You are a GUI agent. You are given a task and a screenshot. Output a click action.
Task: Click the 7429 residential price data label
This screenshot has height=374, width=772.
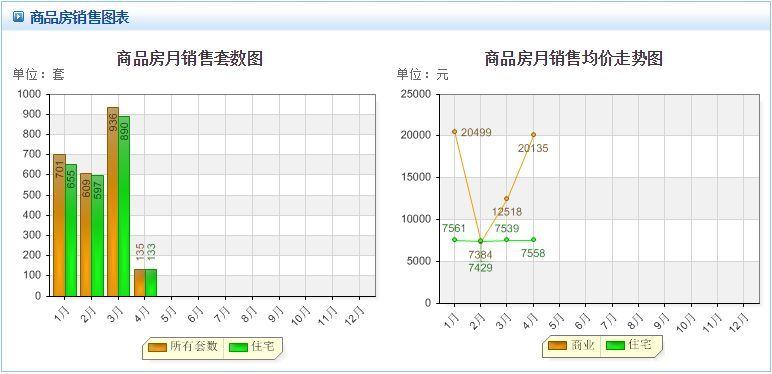coord(480,268)
